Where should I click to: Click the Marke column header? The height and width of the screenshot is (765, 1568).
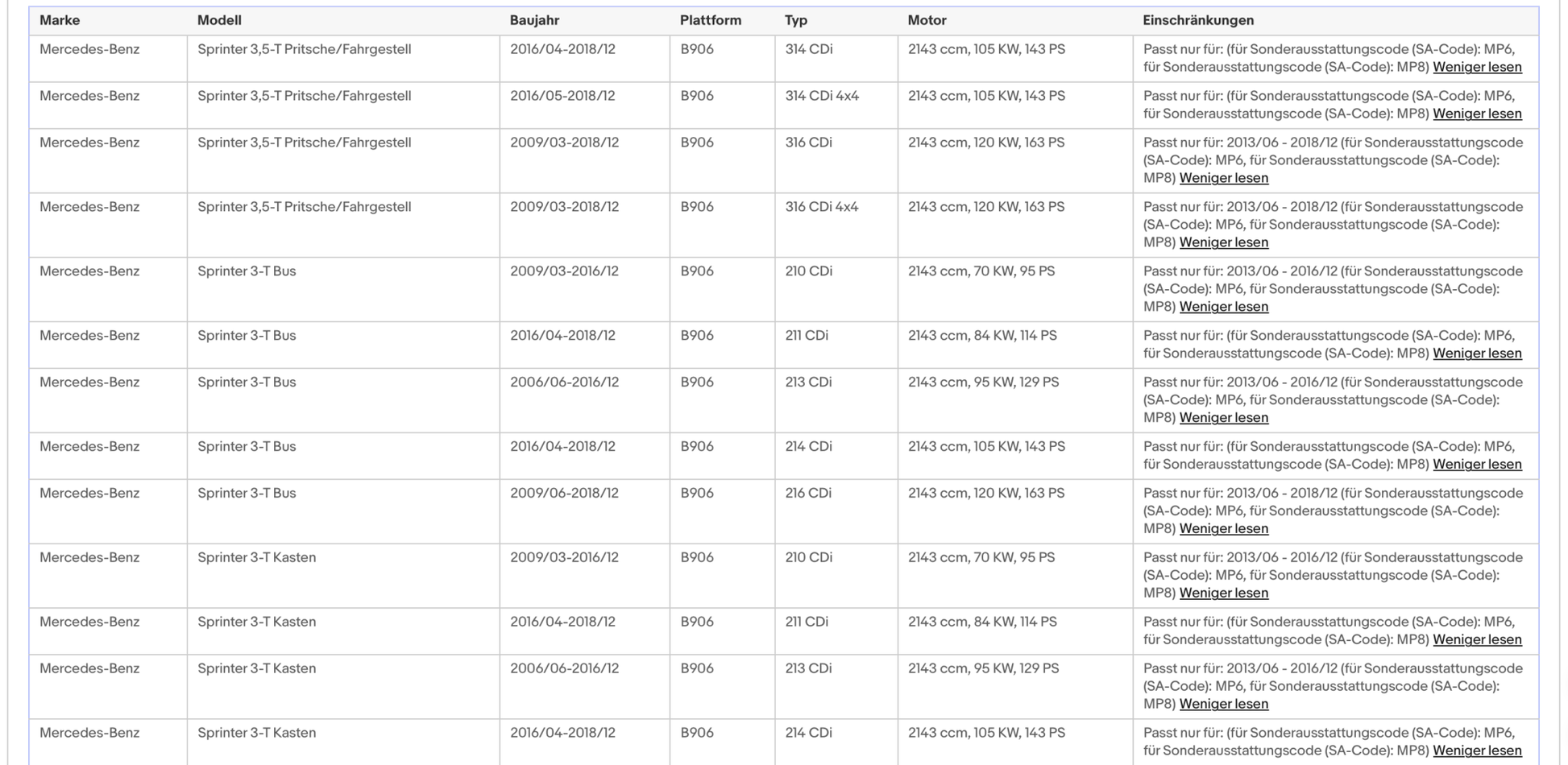60,21
